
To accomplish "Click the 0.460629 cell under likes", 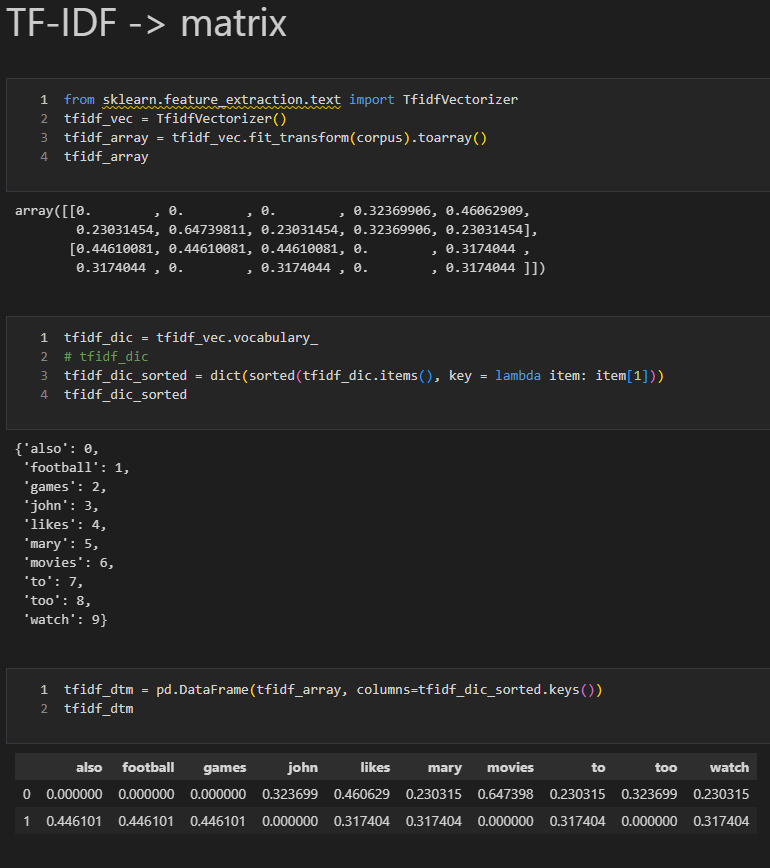I will tap(361, 794).
